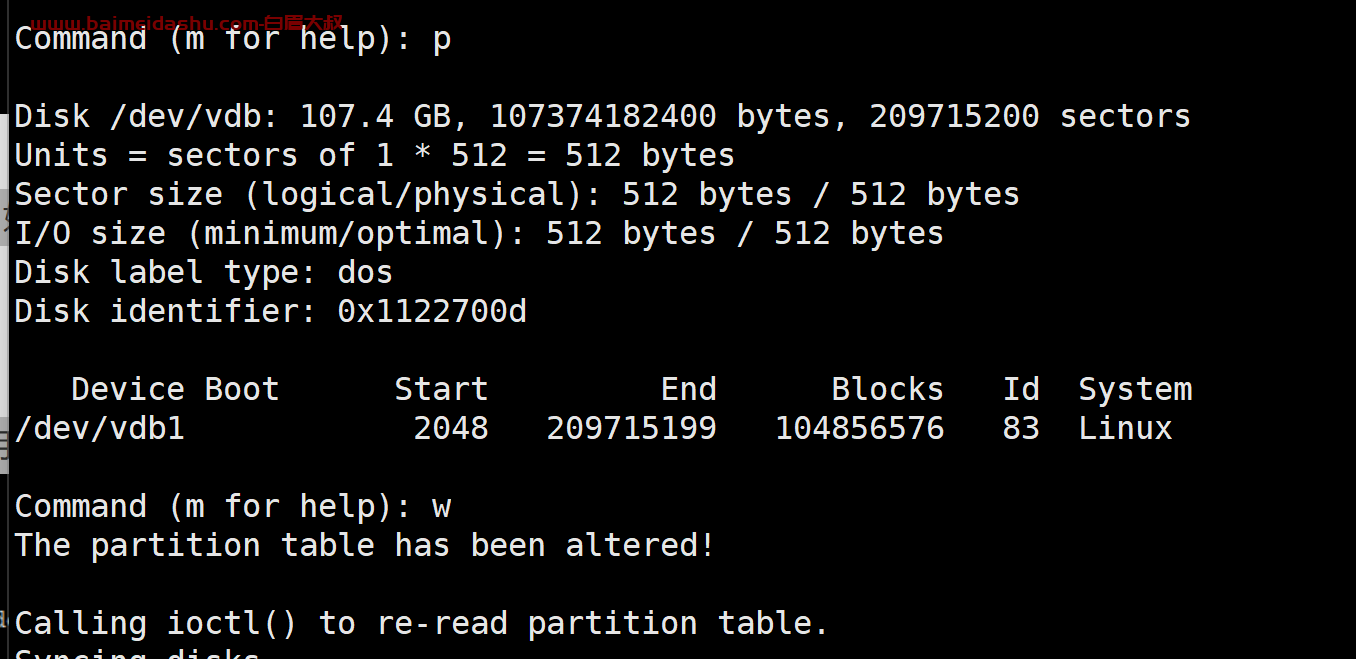
Task: Click the disk identifier 0x1122700d
Action: coord(431,312)
